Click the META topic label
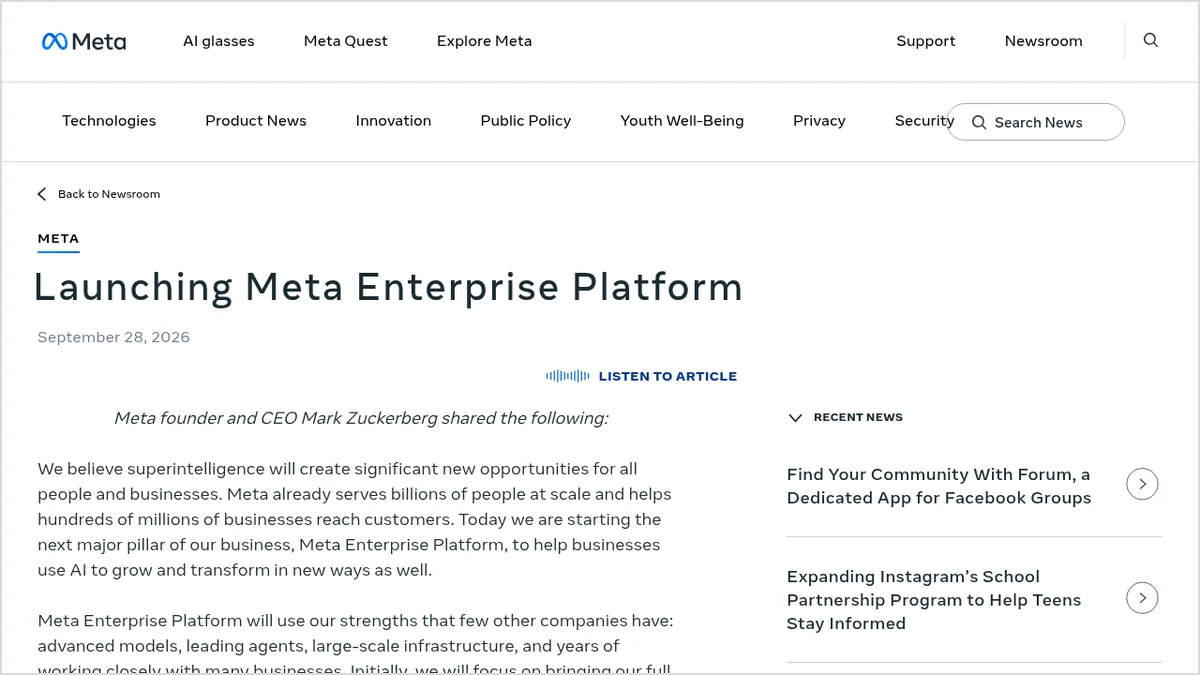The height and width of the screenshot is (675, 1200). point(58,239)
